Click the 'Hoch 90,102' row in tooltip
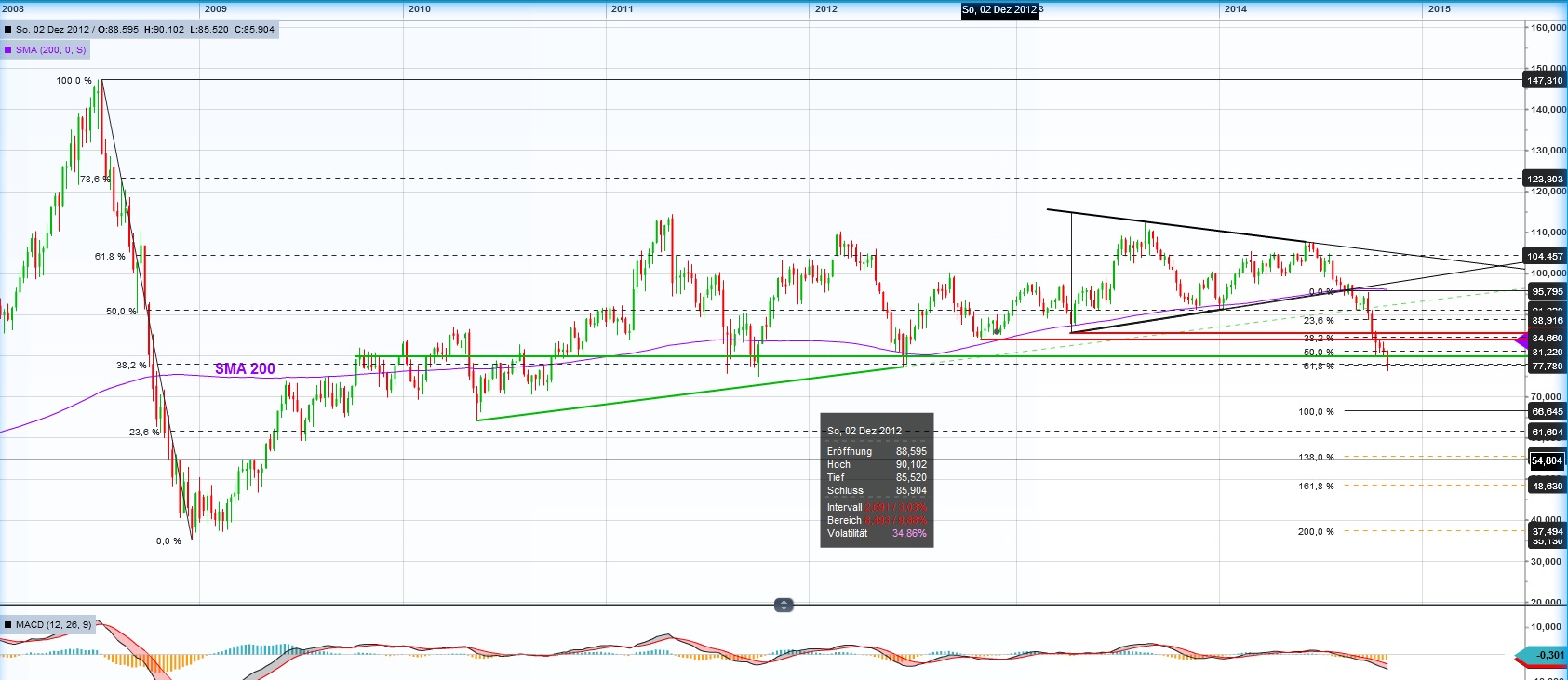 coord(877,464)
